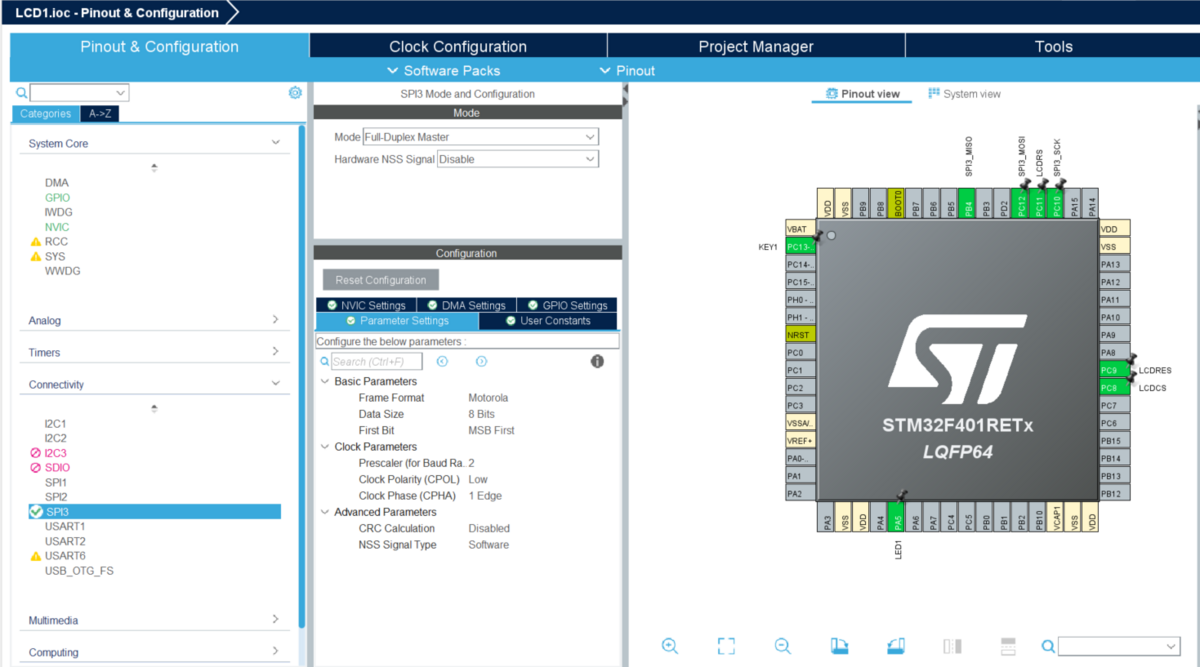This screenshot has height=667, width=1200.
Task: Switch to the Tools tab
Action: coord(1053,46)
